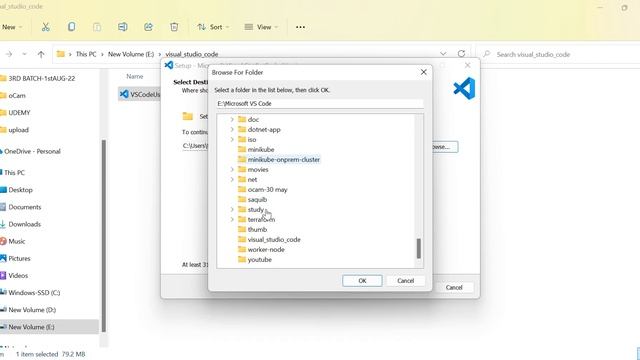Click Cancel in Browse For Folder
The width and height of the screenshot is (640, 360).
[x=405, y=281]
